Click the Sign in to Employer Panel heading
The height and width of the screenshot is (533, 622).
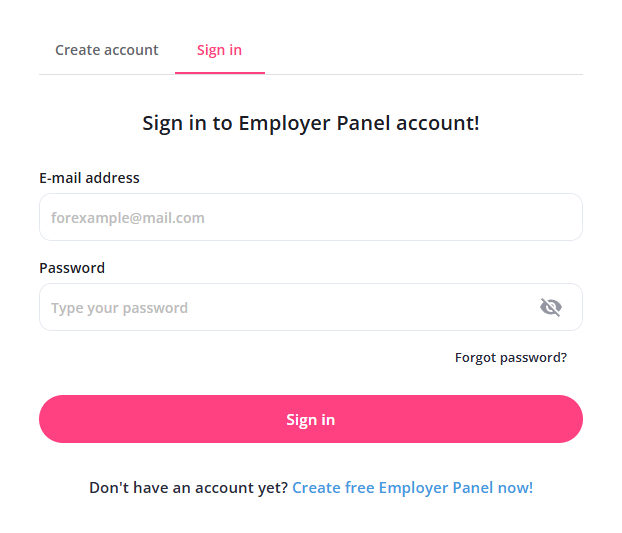(x=310, y=124)
